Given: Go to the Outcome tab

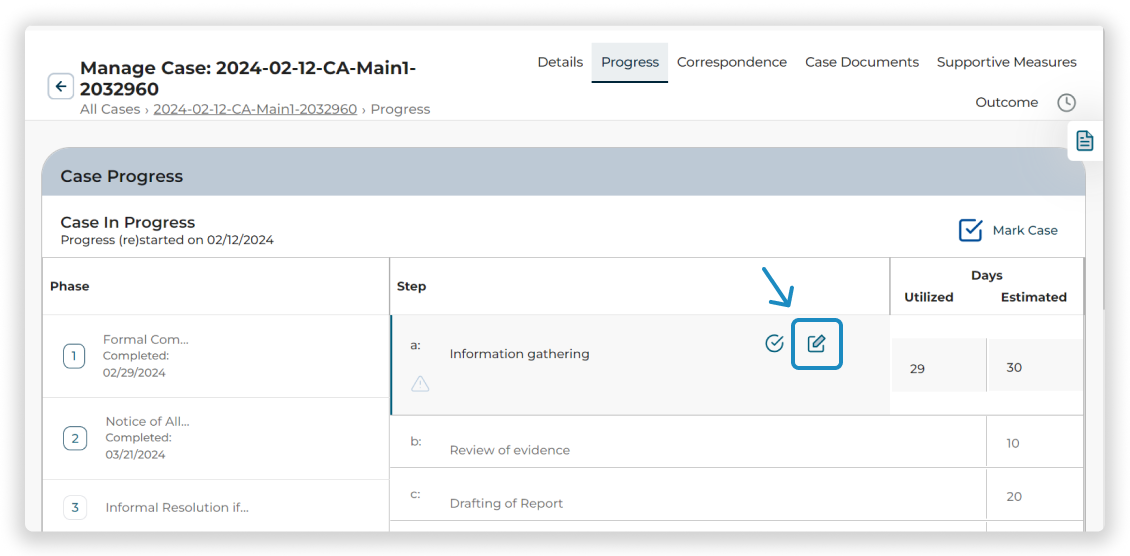Looking at the screenshot, I should coord(1006,102).
